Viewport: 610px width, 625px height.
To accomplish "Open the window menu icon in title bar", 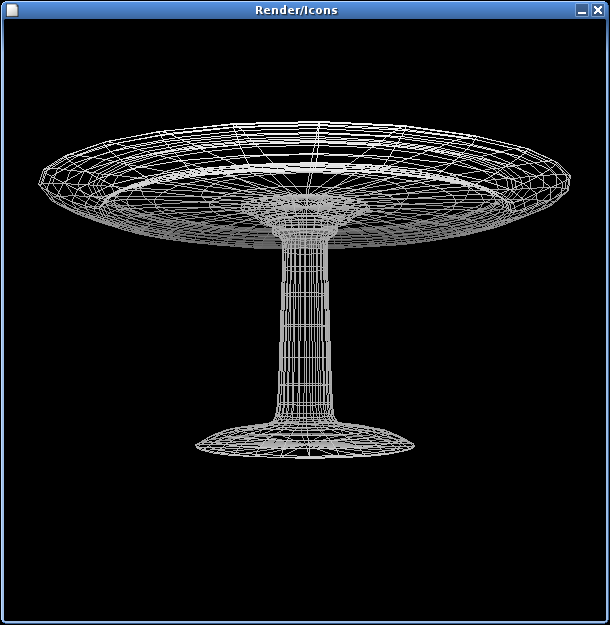I will (12, 10).
